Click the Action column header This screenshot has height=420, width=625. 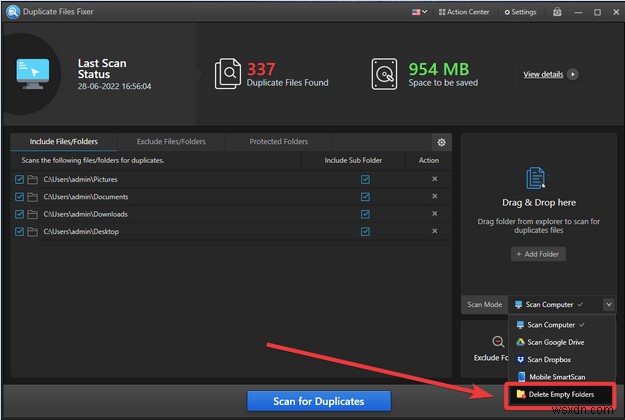429,160
